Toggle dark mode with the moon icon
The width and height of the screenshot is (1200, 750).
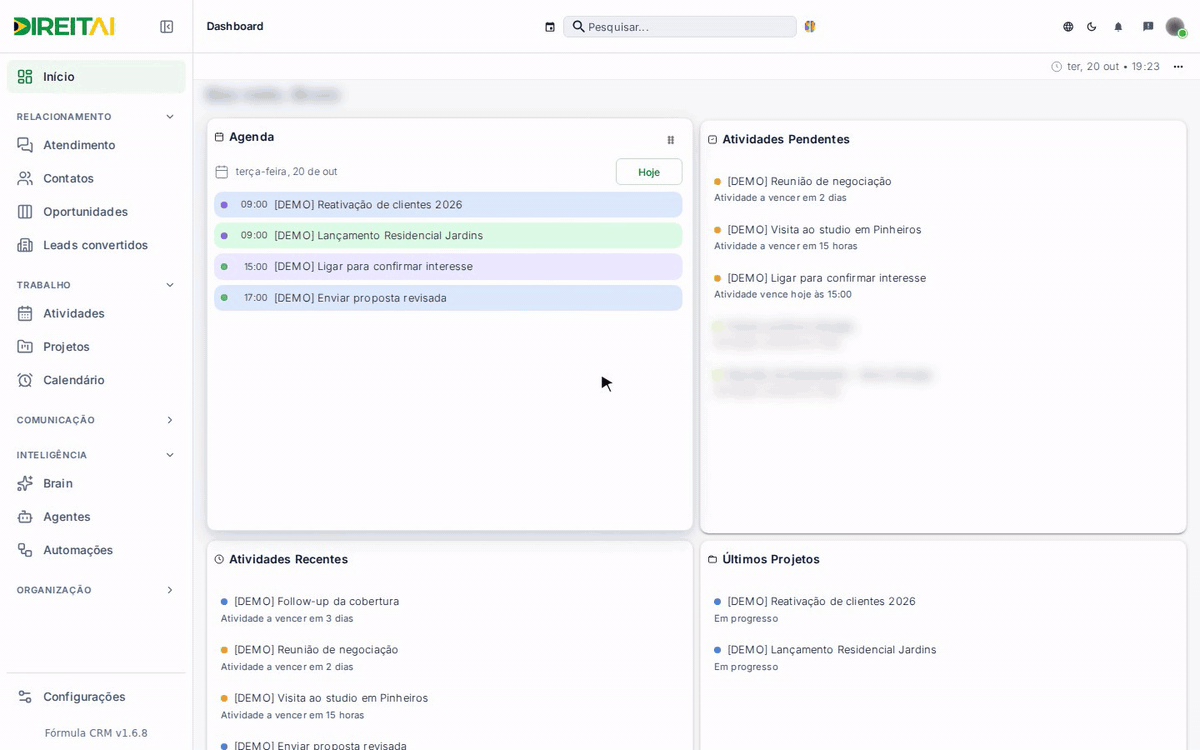1092,27
